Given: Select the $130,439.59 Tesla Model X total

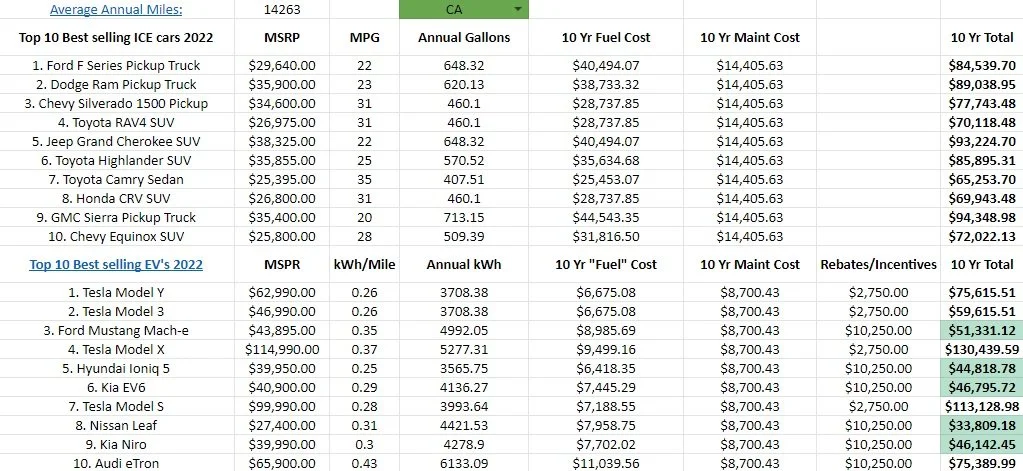Looking at the screenshot, I should (x=981, y=350).
